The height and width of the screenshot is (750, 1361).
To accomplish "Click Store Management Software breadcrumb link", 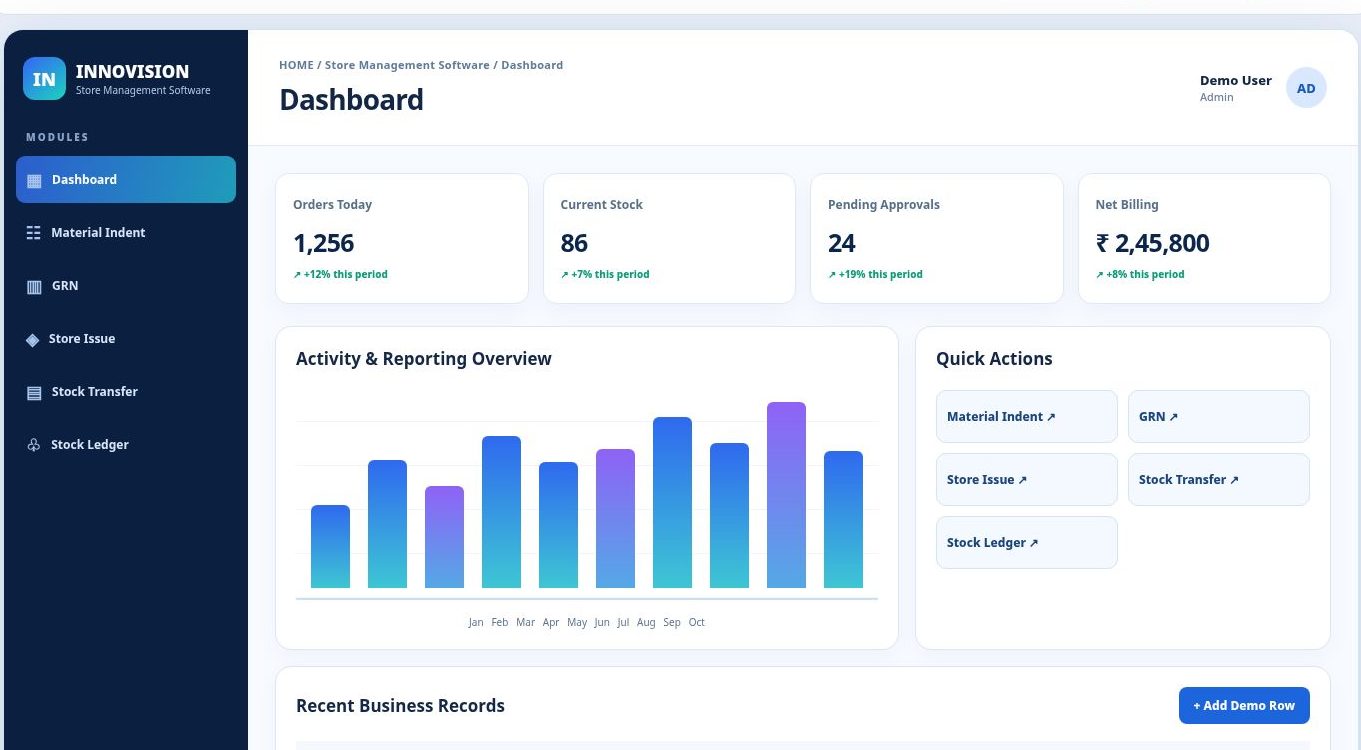I will point(407,65).
